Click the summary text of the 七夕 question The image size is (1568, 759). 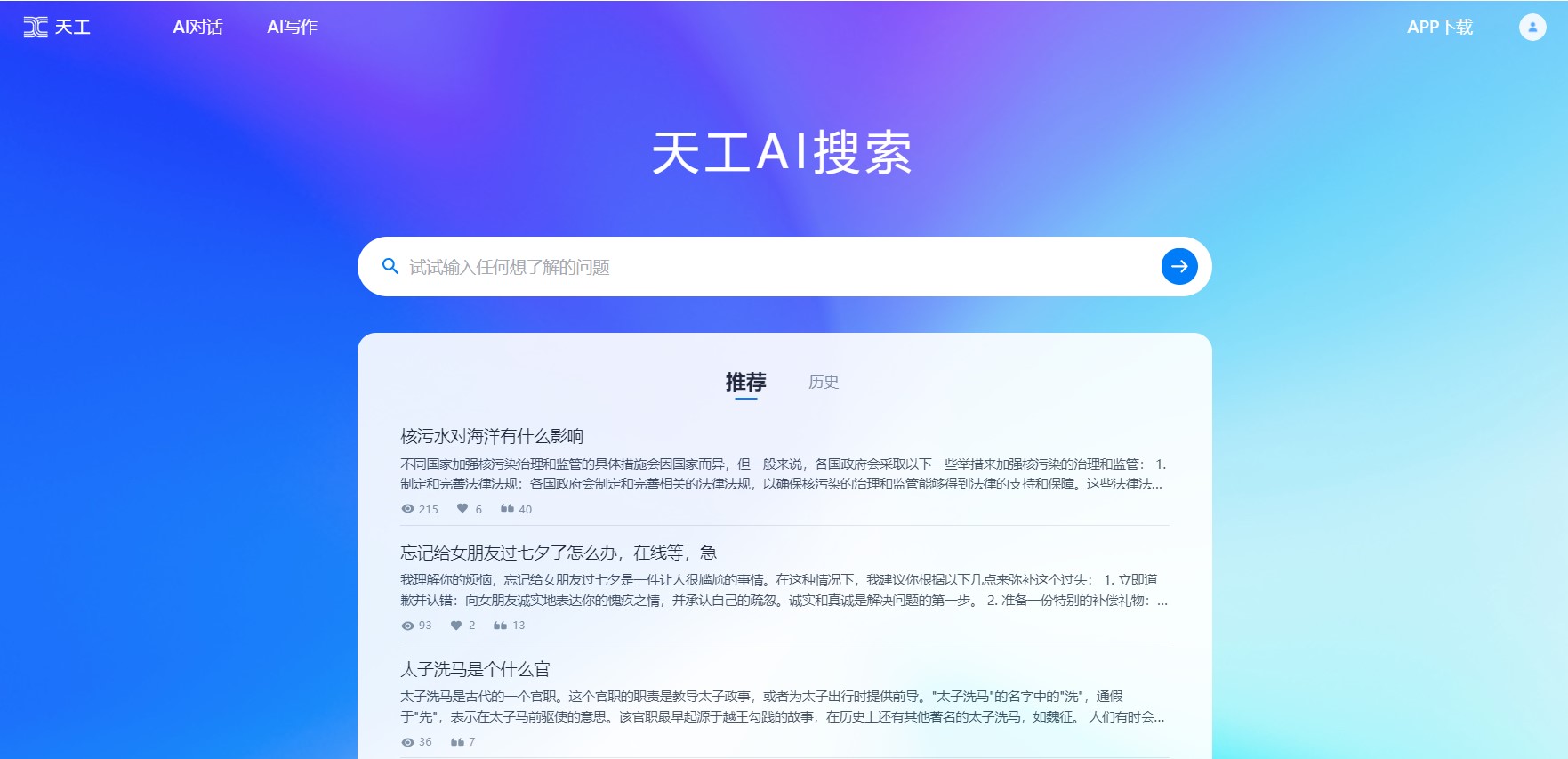[784, 590]
